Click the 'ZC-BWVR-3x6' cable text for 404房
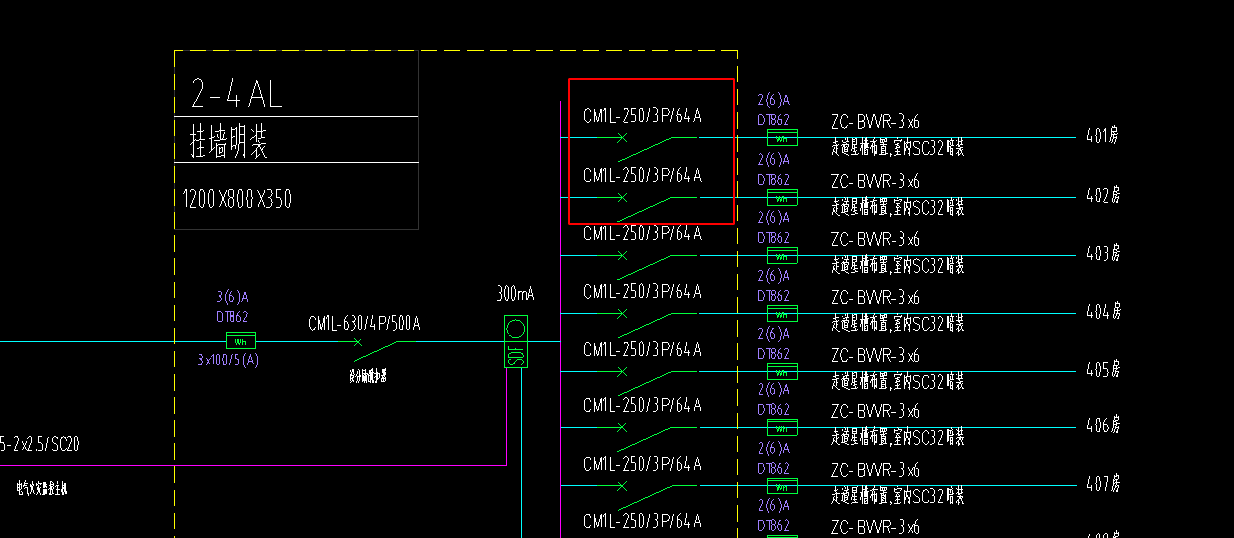Viewport: 1234px width, 538px height. [x=875, y=297]
